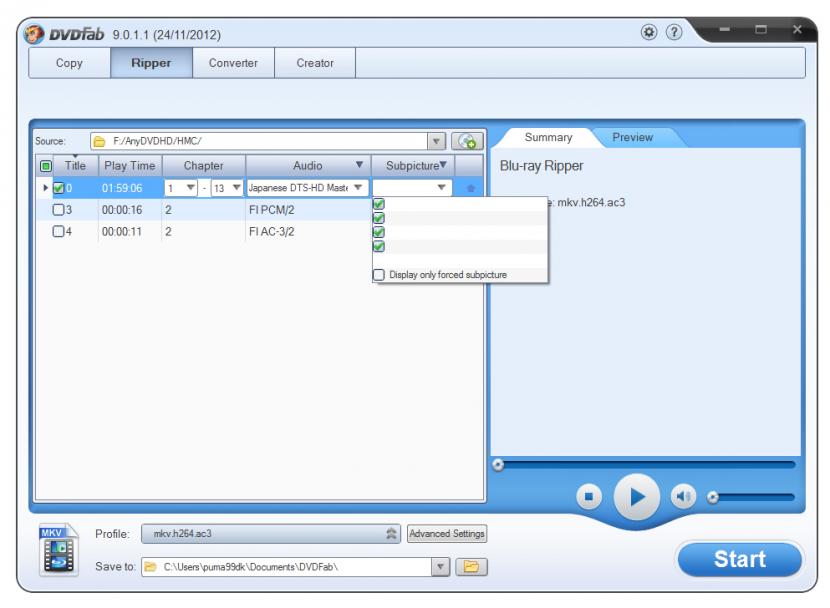Open the help question mark

[x=673, y=33]
